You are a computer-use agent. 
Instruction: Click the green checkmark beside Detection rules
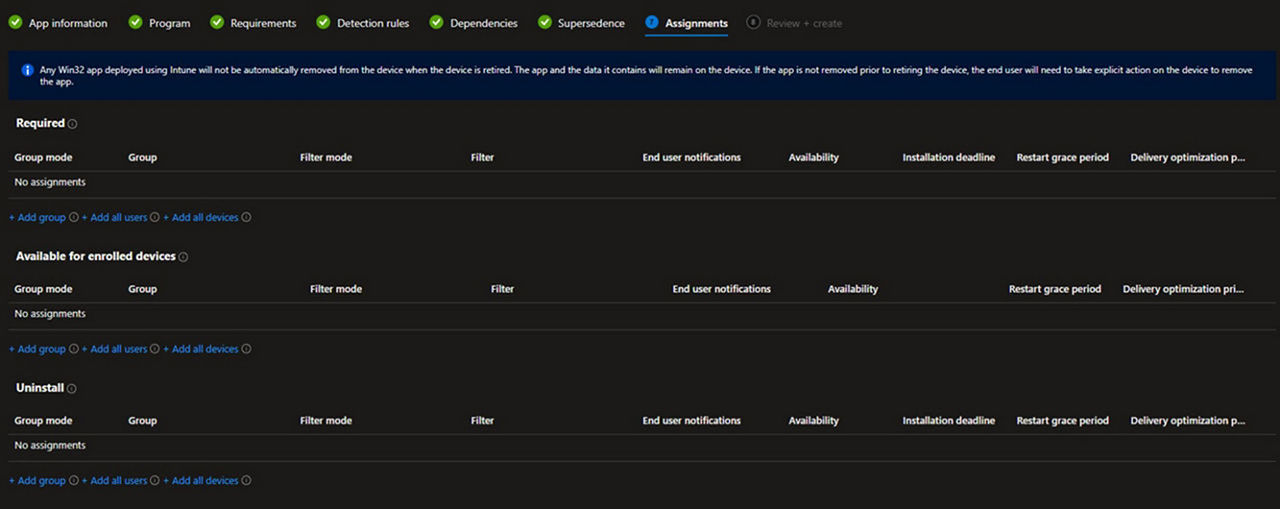point(323,22)
